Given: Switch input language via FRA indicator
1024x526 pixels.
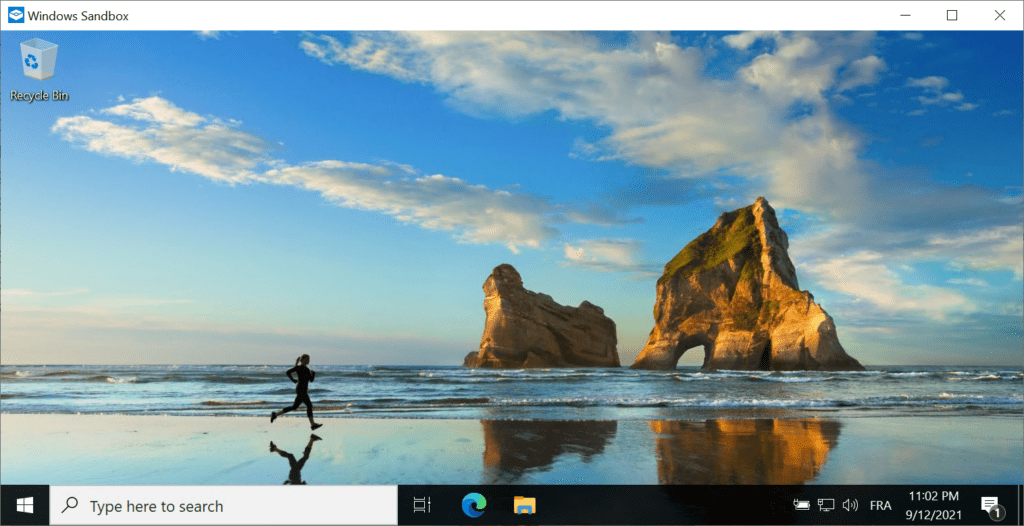Looking at the screenshot, I should tap(880, 506).
